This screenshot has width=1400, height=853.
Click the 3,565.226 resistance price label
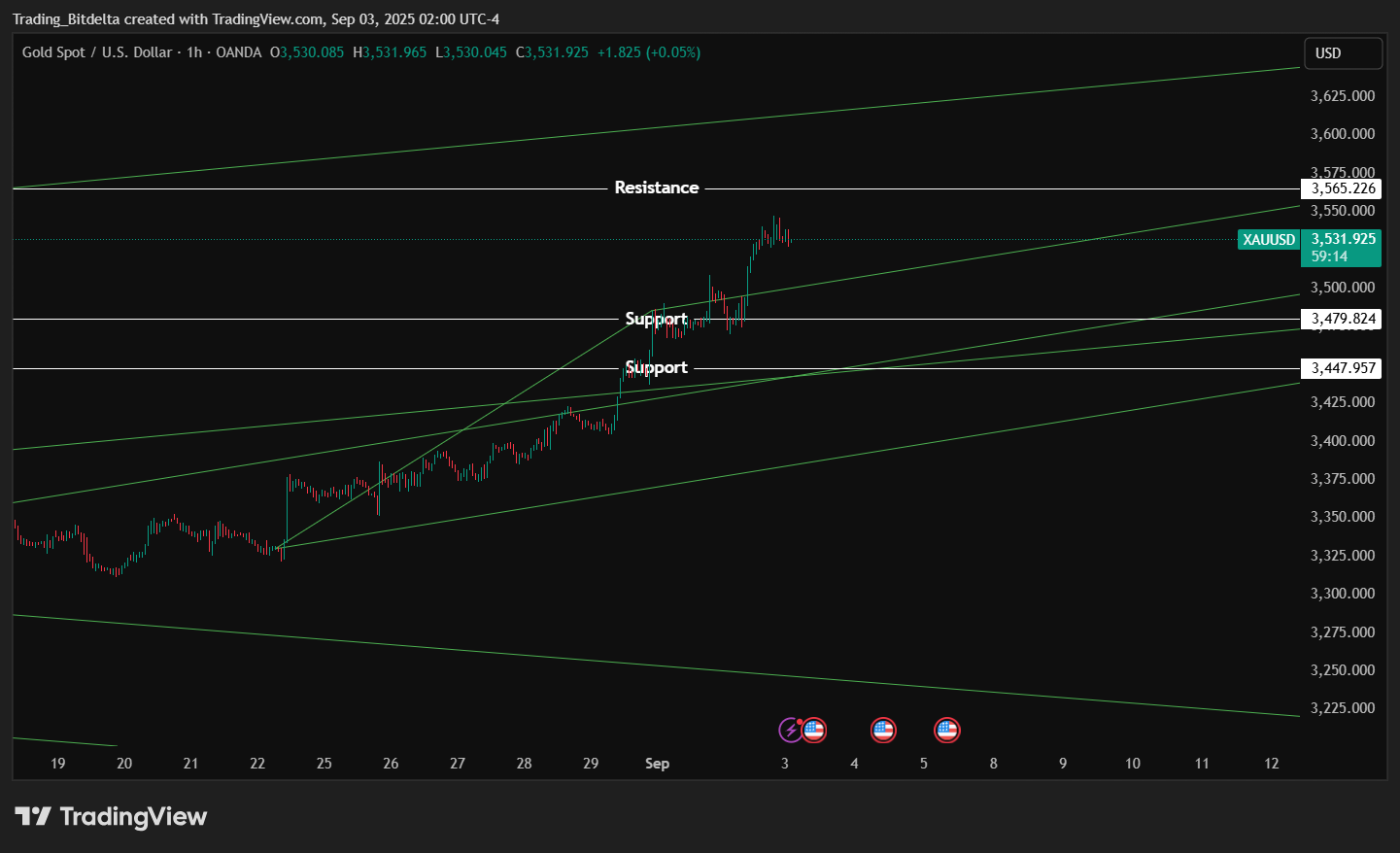(x=1343, y=188)
